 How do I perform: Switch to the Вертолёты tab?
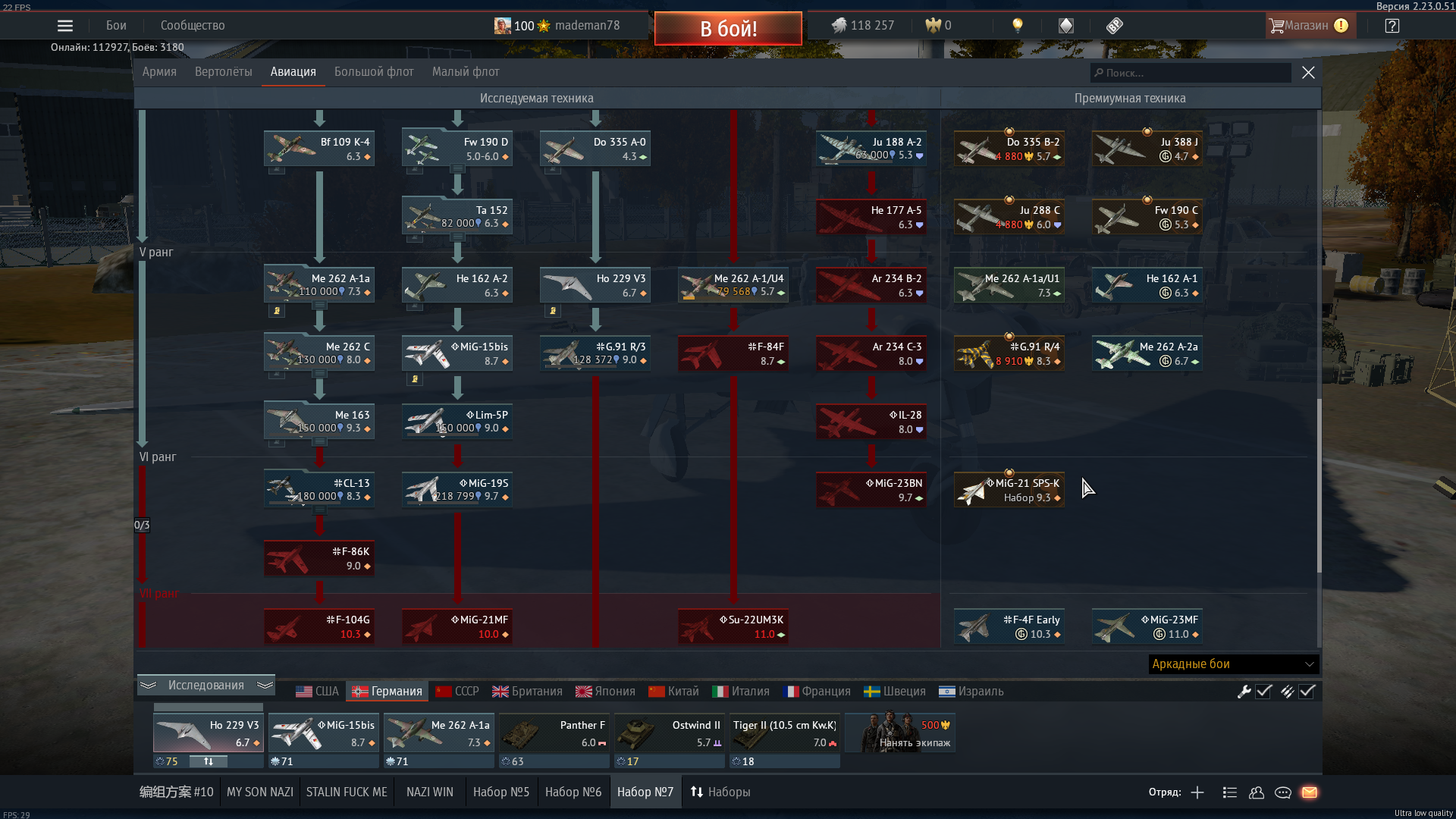click(224, 72)
